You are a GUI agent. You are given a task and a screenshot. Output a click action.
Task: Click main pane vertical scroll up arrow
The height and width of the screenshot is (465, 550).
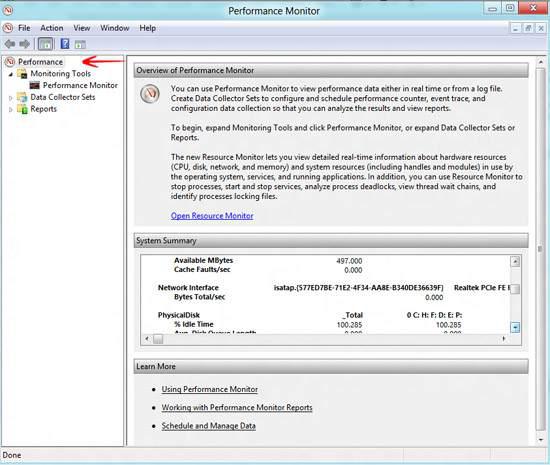point(541,62)
